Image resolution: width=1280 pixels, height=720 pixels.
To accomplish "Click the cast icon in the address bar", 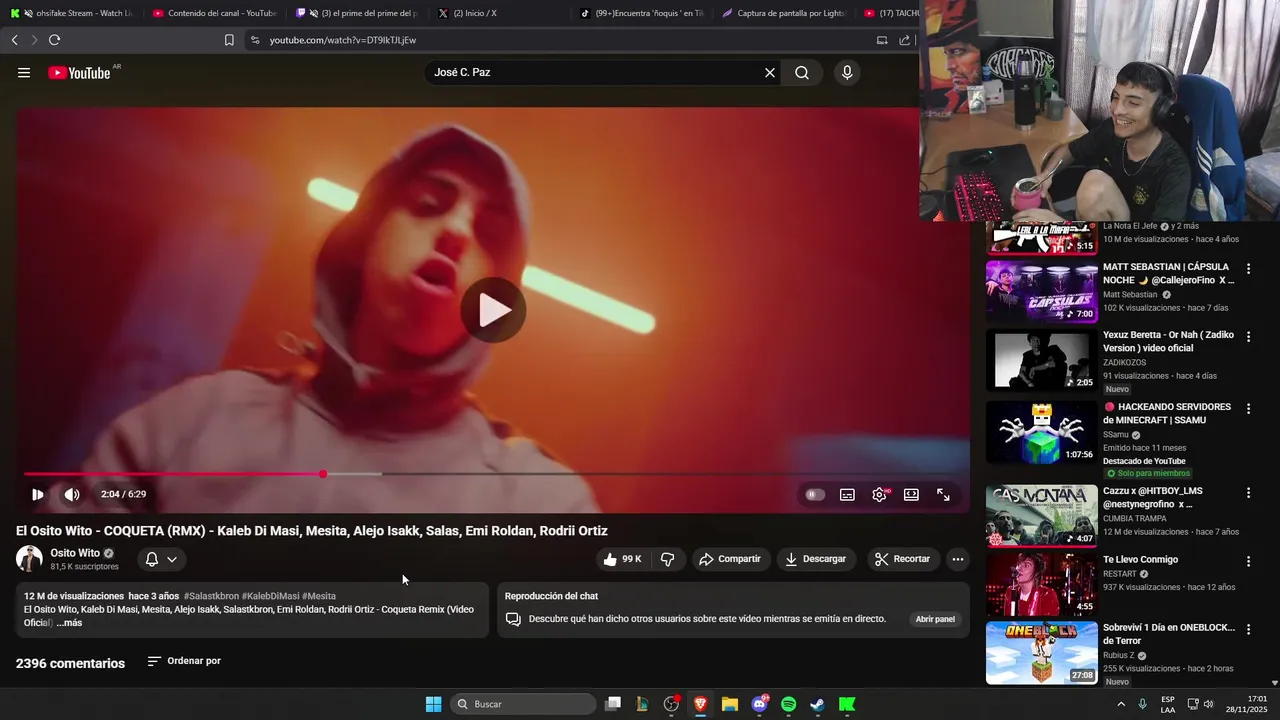I will point(882,40).
